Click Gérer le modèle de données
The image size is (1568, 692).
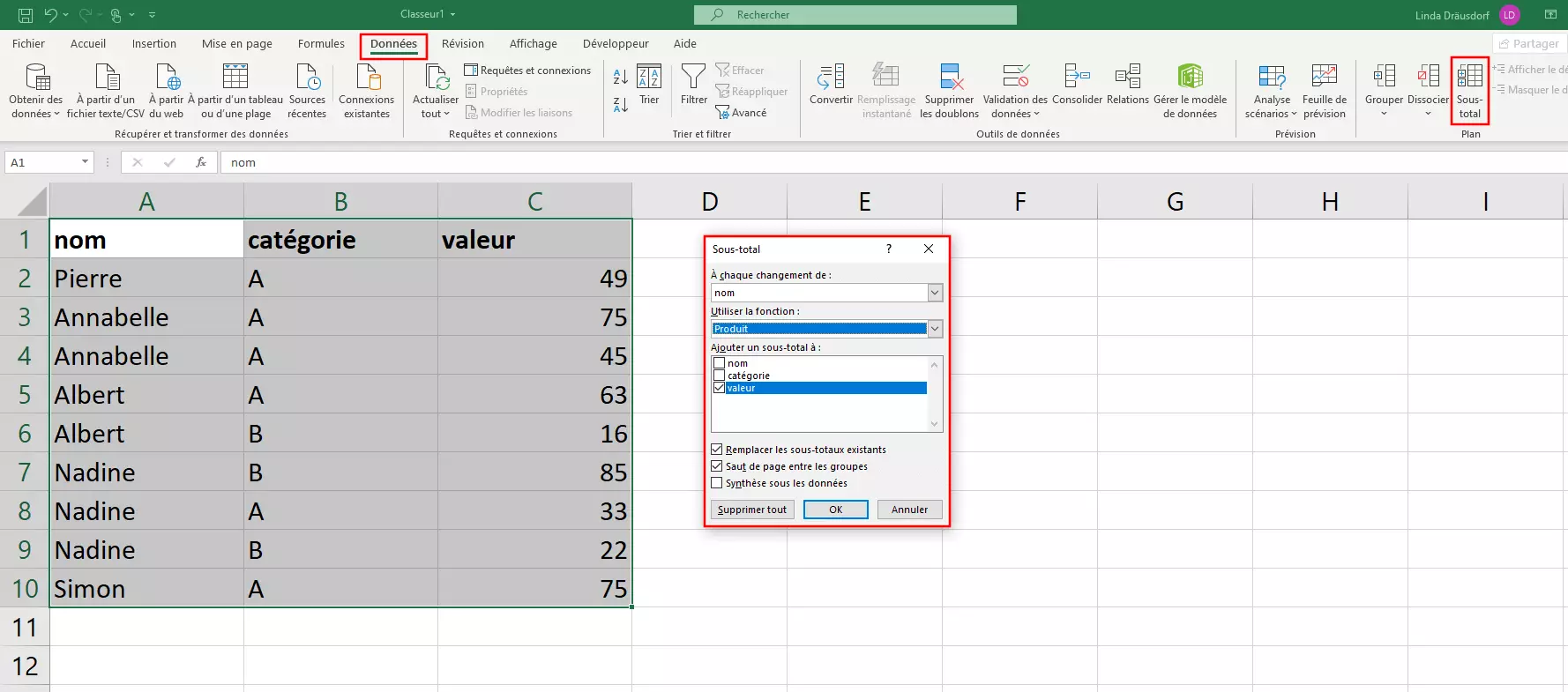1190,91
